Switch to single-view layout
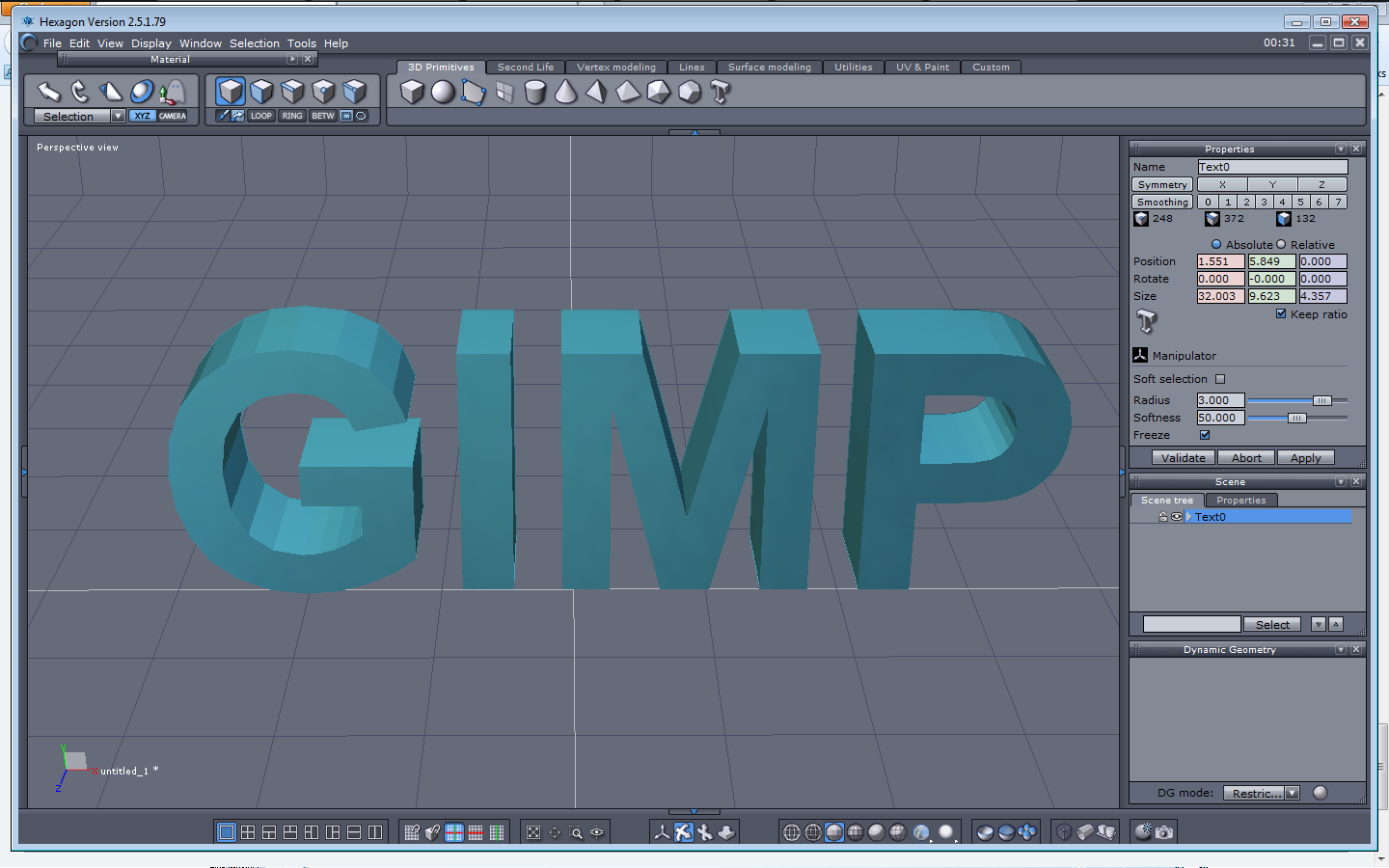This screenshot has width=1389, height=868. (x=227, y=832)
